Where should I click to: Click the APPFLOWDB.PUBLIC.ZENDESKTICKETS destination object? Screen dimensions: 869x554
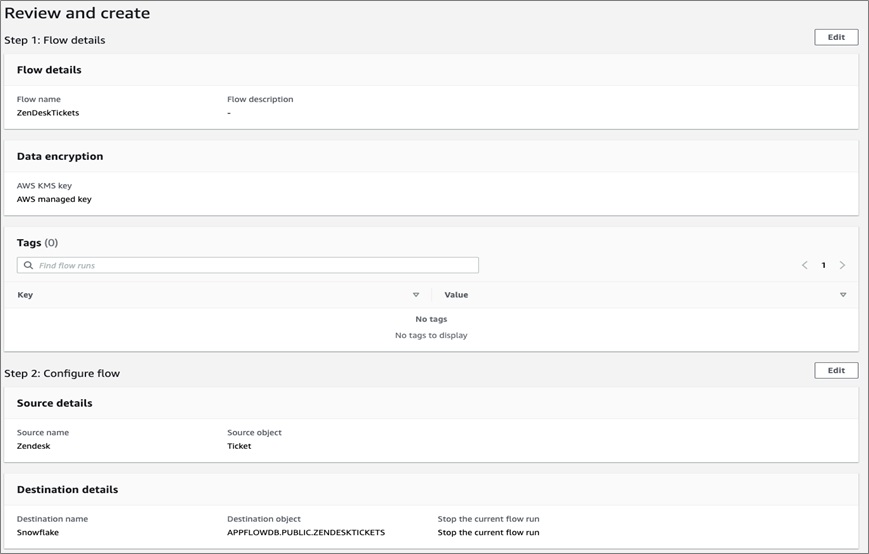click(x=306, y=532)
